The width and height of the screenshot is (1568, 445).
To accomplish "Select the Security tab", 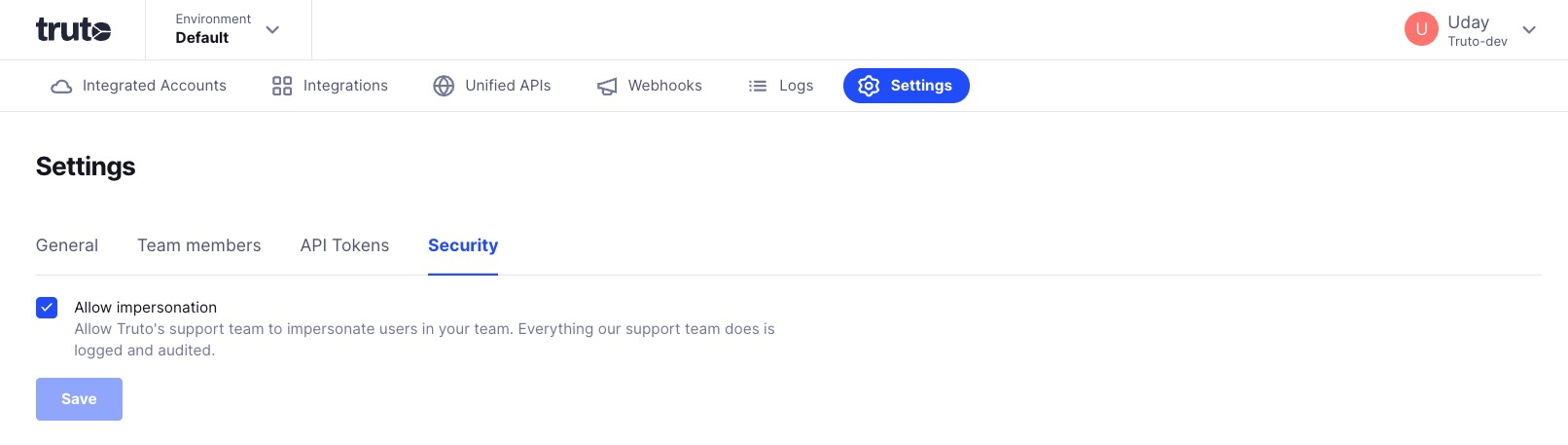I will click(463, 245).
